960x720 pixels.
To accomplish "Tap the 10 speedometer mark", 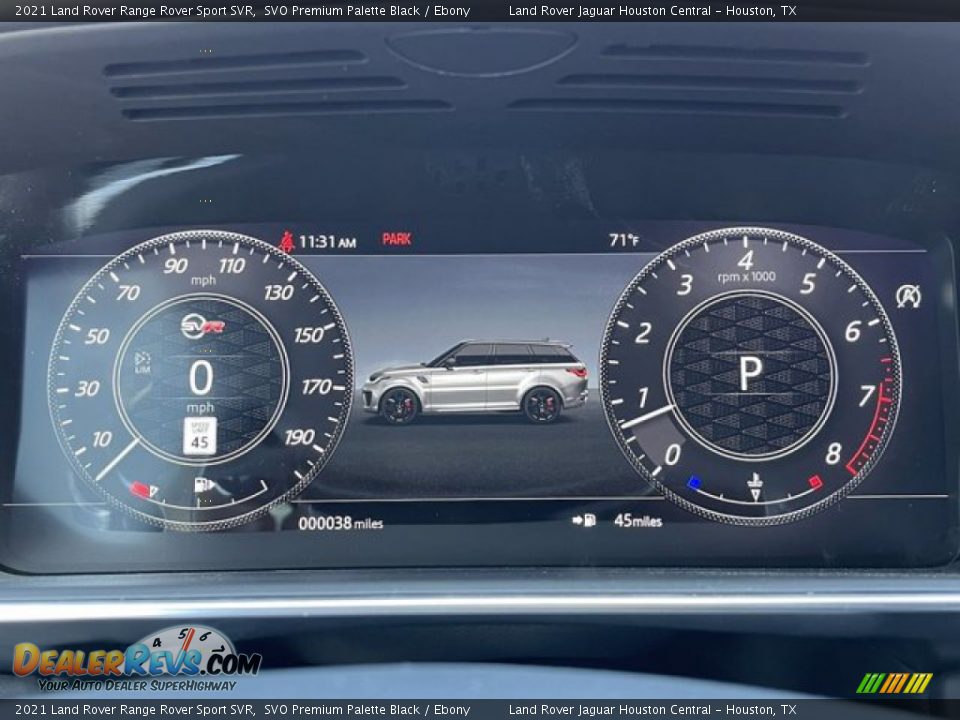I will (x=102, y=439).
